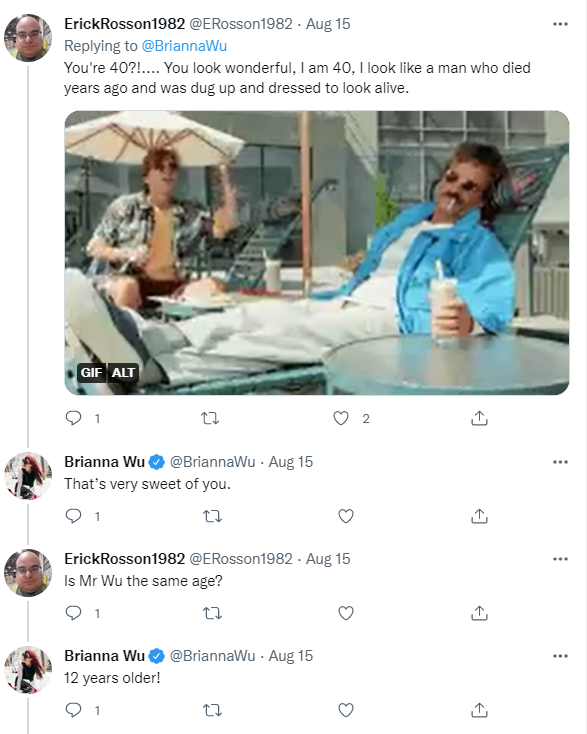Viewport: 587px width, 734px height.
Task: Show the ALT description badge
Action: (x=123, y=373)
